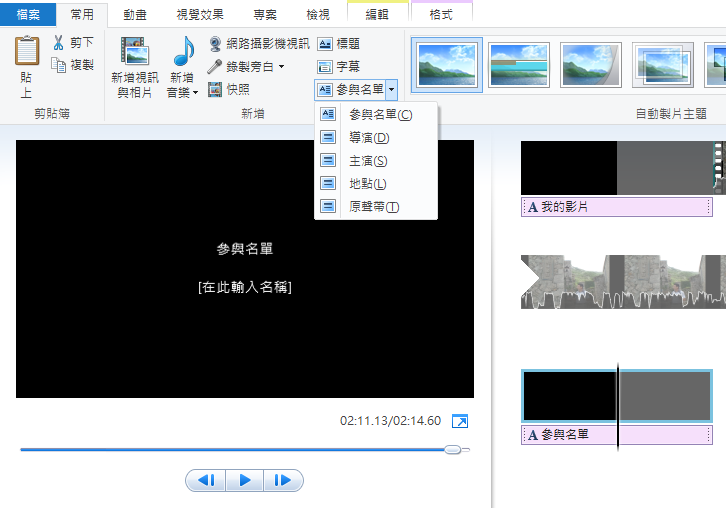This screenshot has height=508, width=726.
Task: Click the Copy (複製) icon
Action: [x=59, y=65]
